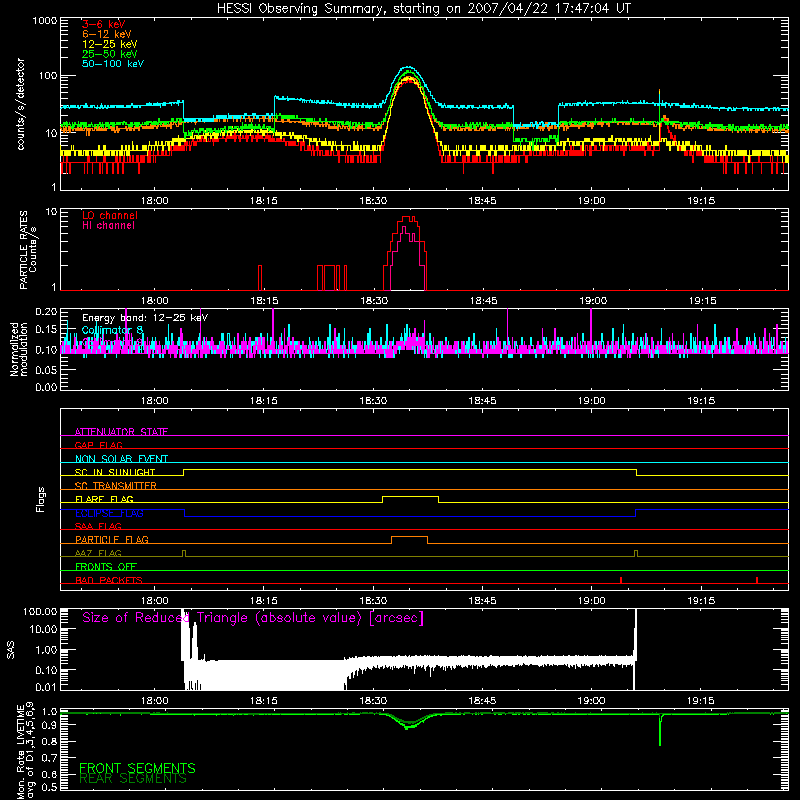This screenshot has width=800, height=800.
Task: Click the FLARE_FLAG label
Action: click(x=104, y=499)
